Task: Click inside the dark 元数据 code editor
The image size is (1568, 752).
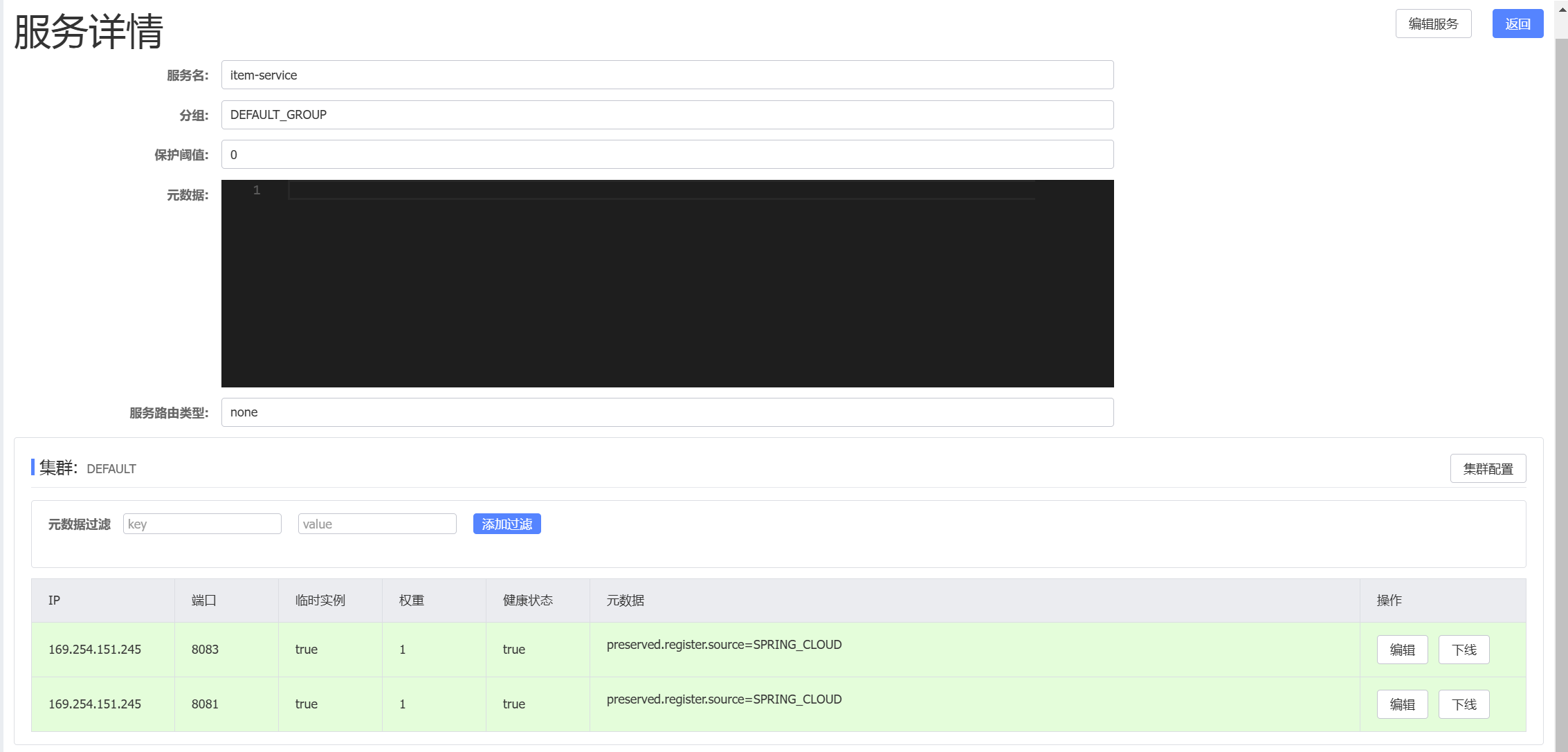Action: [x=667, y=284]
